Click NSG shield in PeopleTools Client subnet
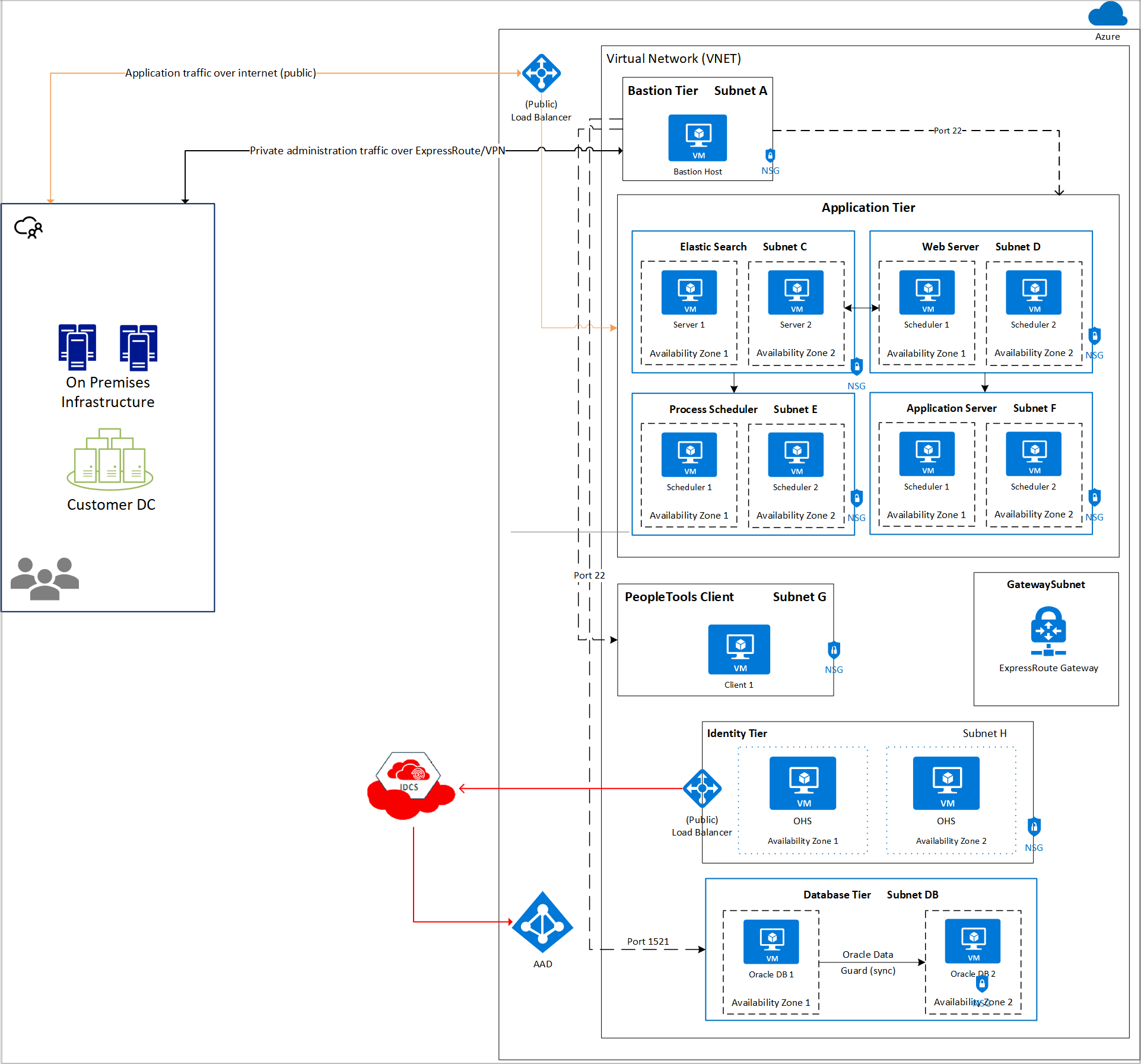 [834, 650]
